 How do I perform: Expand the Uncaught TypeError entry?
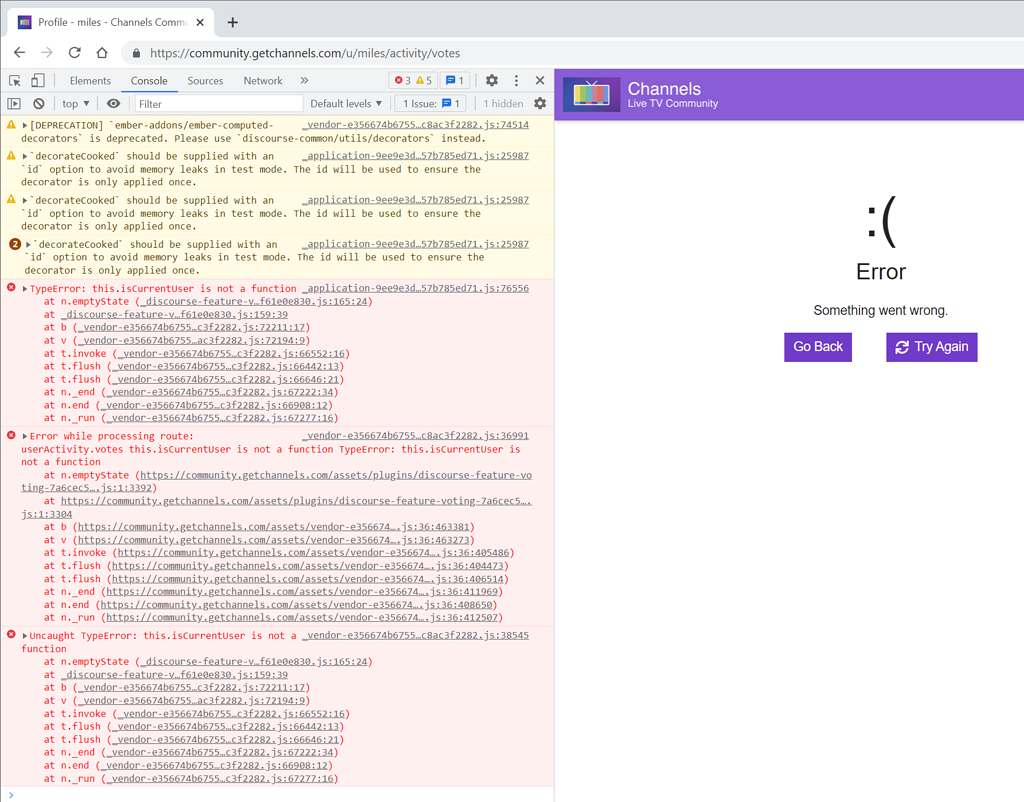25,636
